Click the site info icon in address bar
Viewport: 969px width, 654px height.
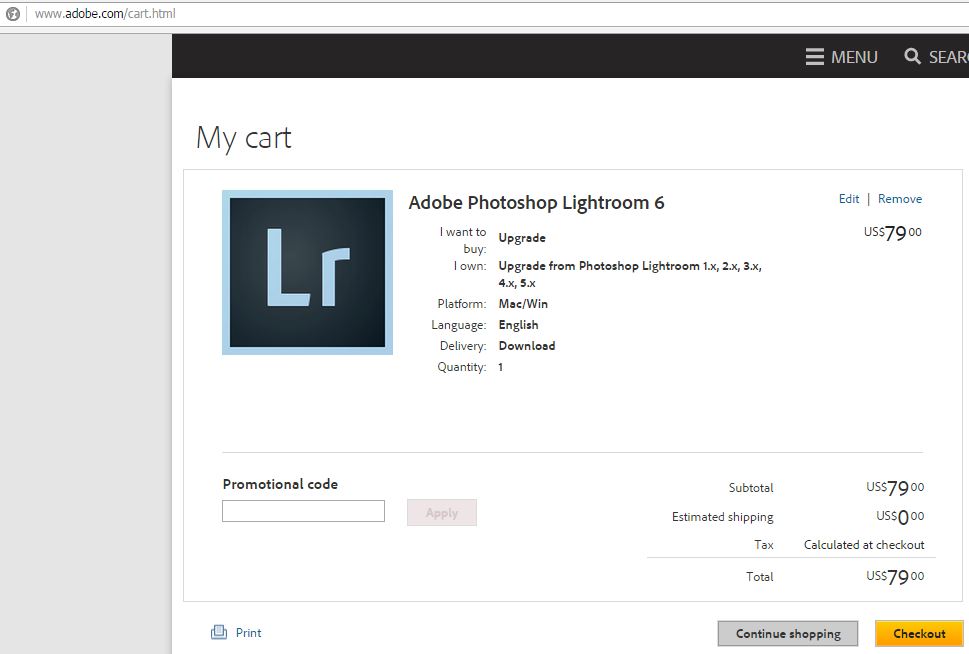[x=12, y=14]
